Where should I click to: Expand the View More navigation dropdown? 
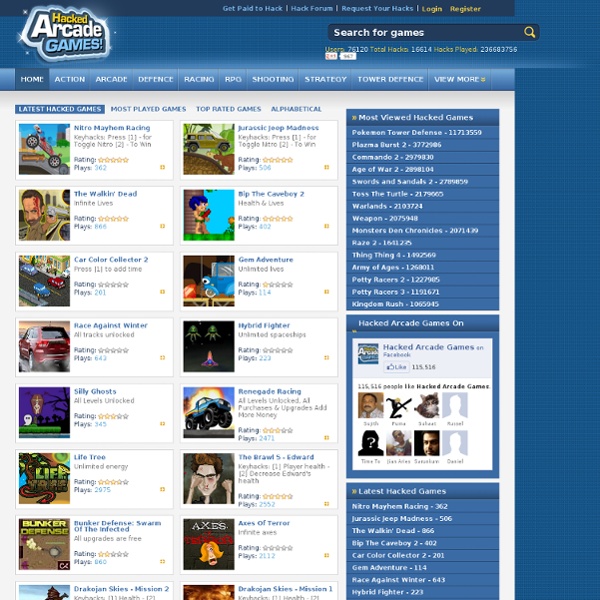click(x=459, y=79)
